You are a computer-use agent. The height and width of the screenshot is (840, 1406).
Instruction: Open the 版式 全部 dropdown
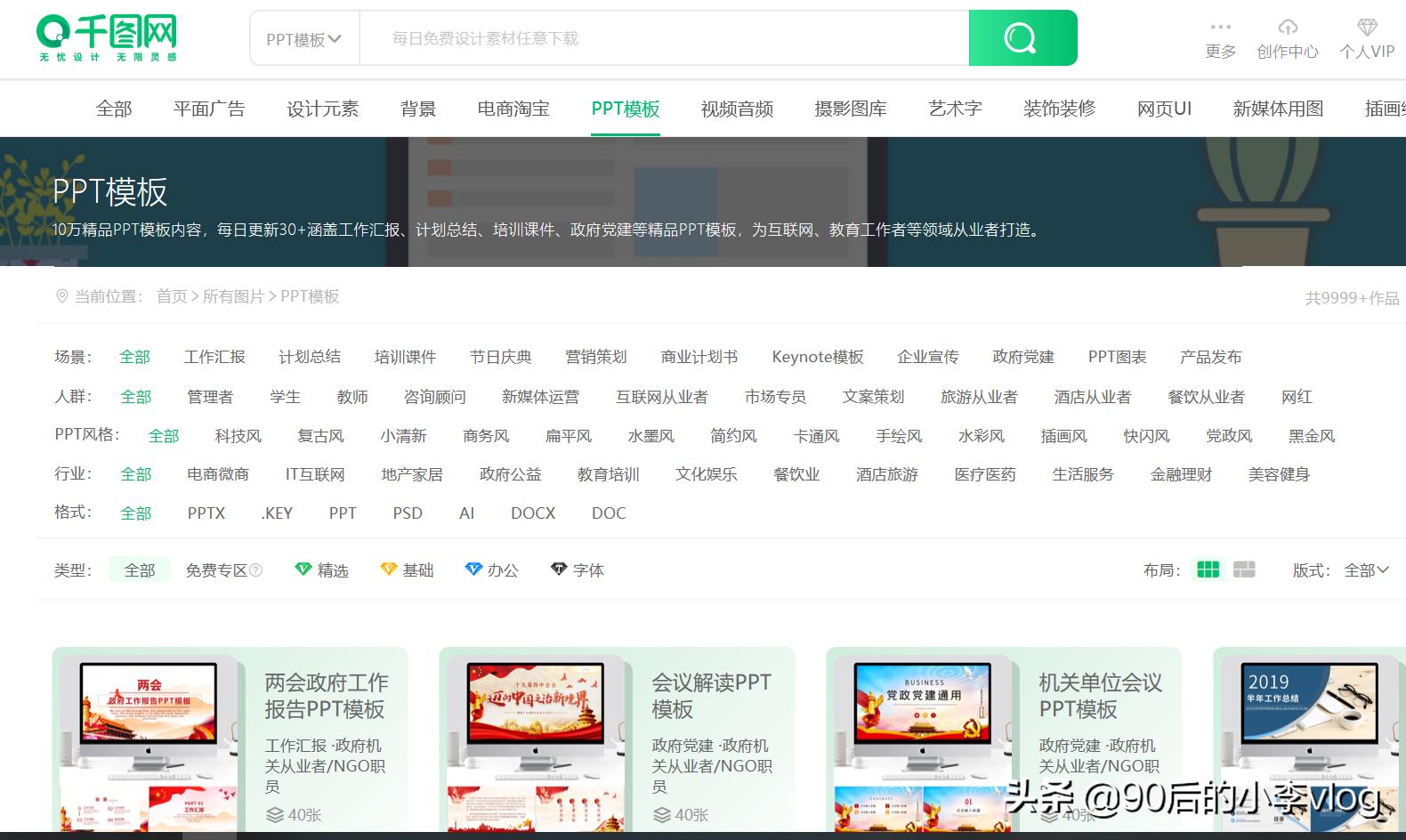point(1367,570)
